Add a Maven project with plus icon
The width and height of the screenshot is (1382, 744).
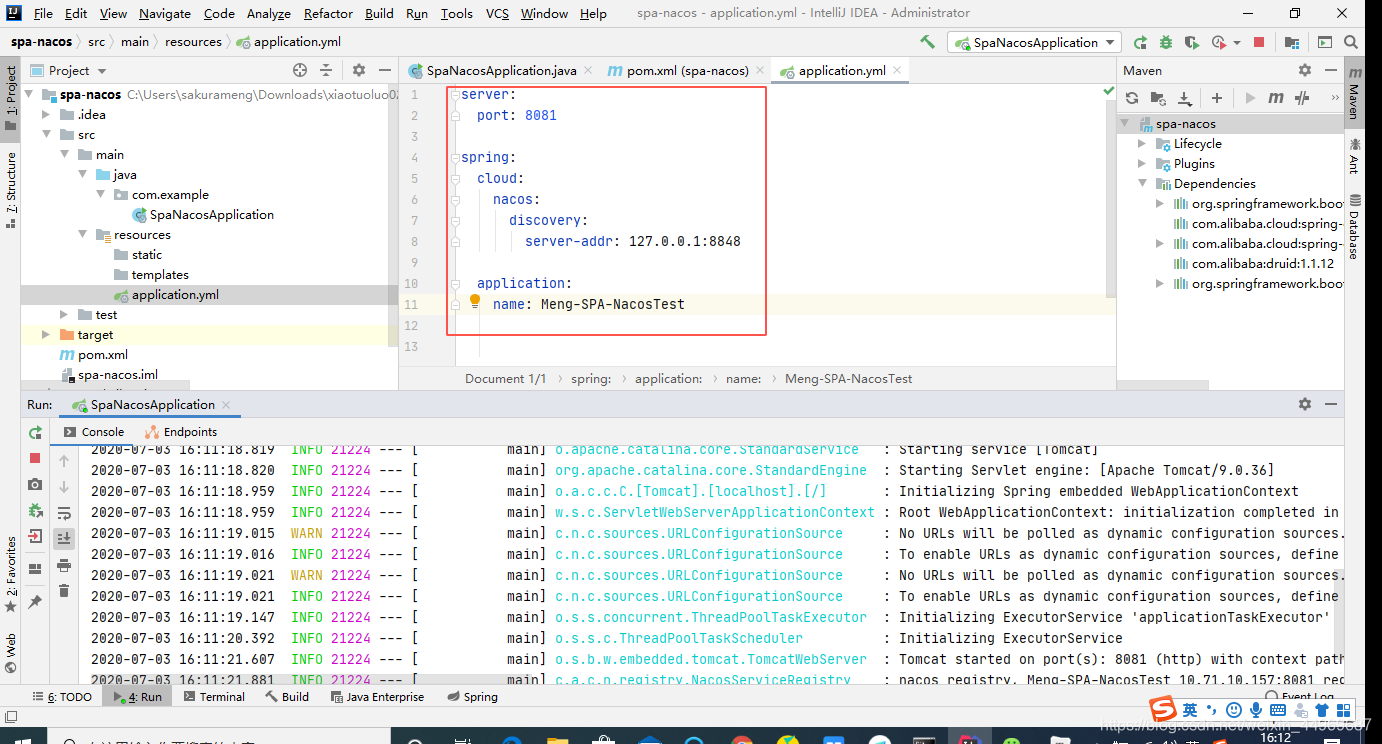click(x=1217, y=98)
